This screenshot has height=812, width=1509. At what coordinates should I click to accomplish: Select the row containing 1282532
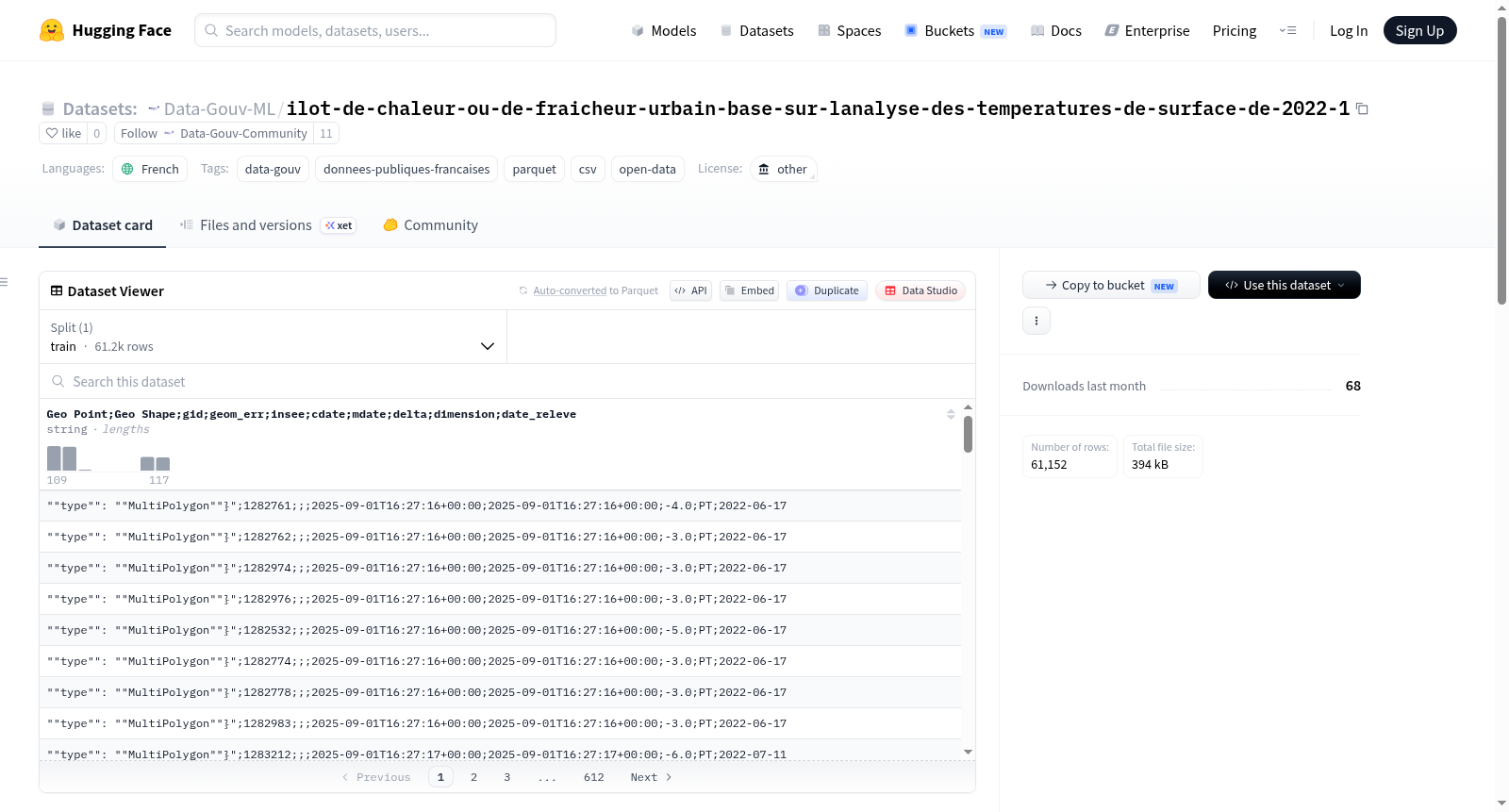pos(500,630)
